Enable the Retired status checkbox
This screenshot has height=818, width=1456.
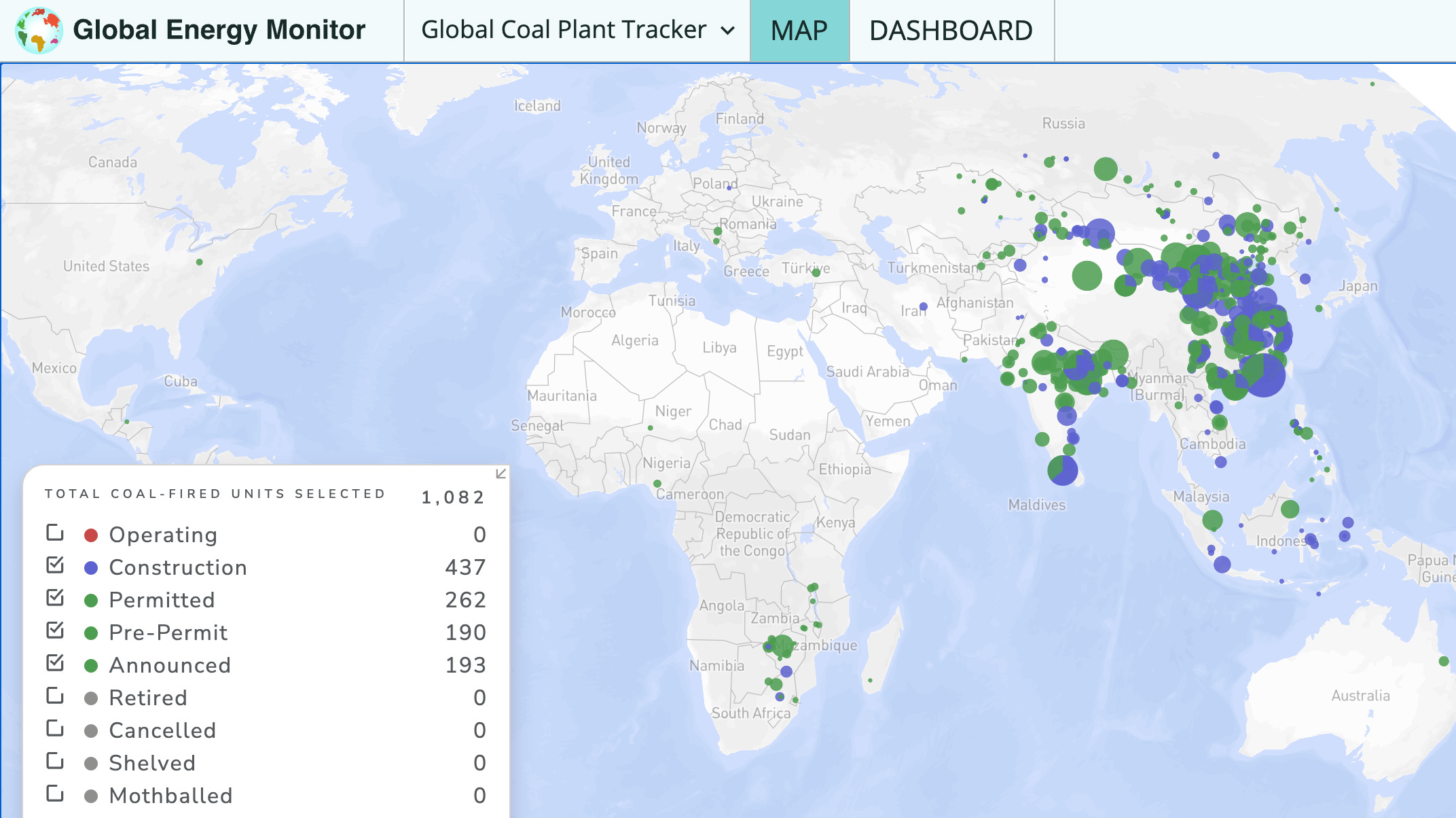(x=55, y=696)
